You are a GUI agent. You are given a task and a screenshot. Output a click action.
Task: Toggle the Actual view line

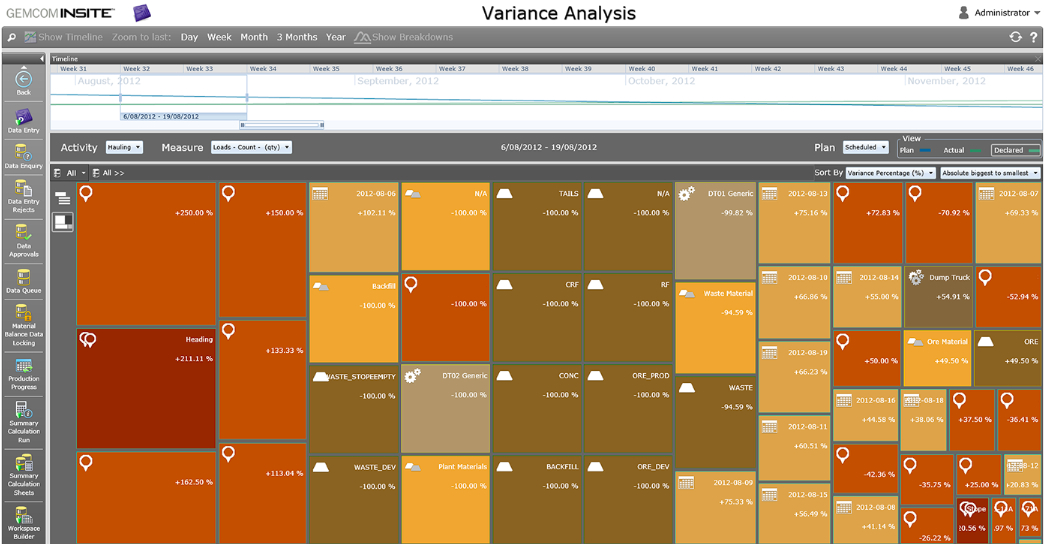pos(963,150)
